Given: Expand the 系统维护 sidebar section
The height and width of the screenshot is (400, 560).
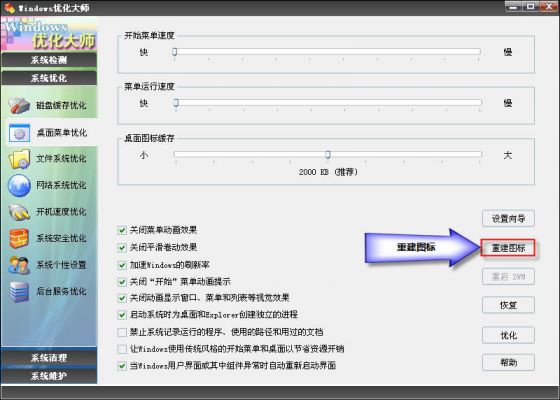Looking at the screenshot, I should (49, 376).
